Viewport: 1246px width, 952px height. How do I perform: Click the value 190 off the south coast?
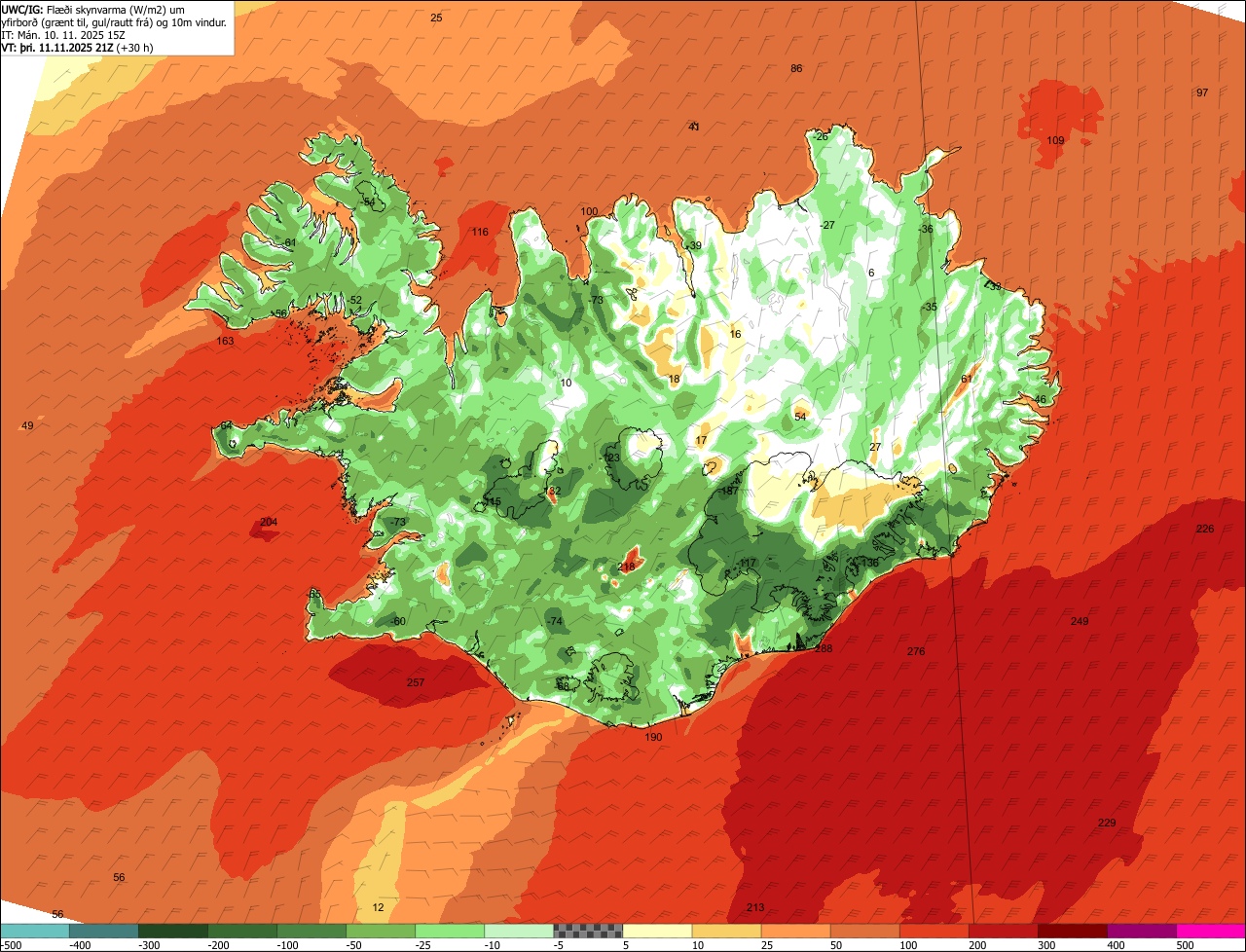click(653, 737)
